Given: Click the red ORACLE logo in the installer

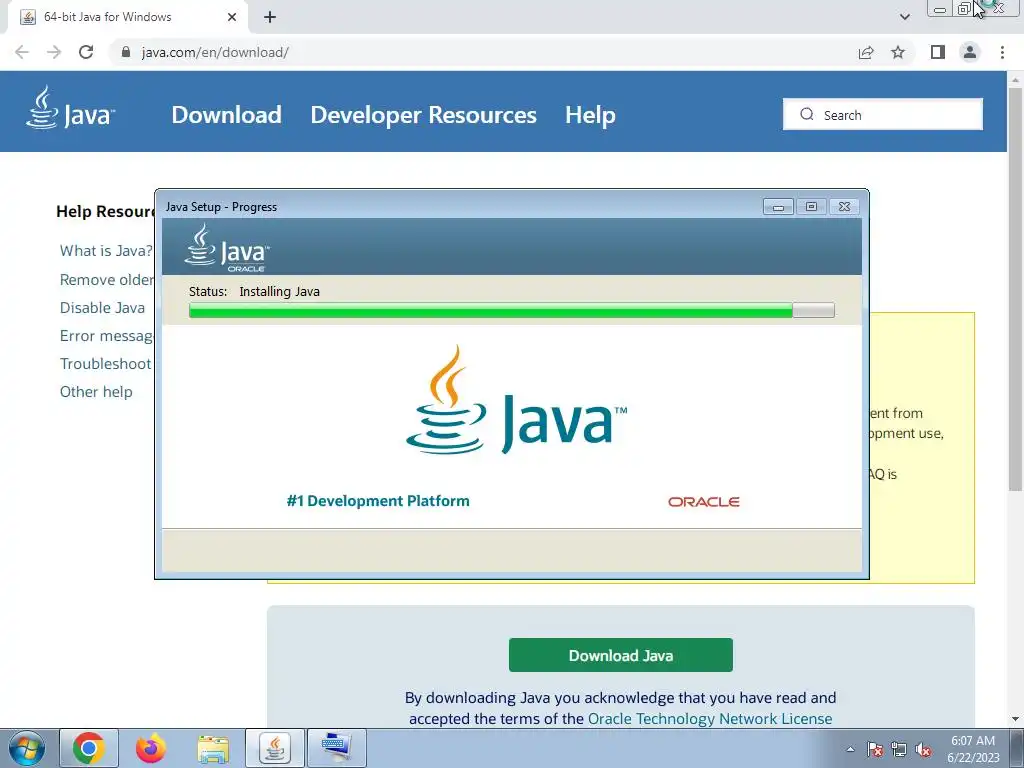Looking at the screenshot, I should coord(703,502).
